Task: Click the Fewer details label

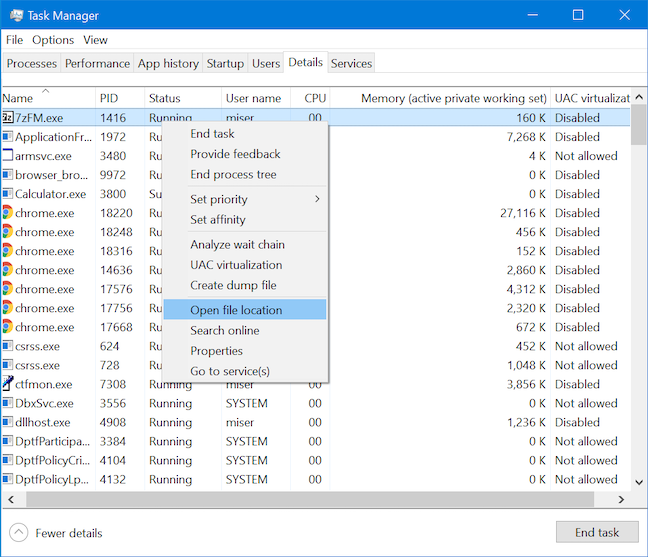Action: pyautogui.click(x=69, y=533)
